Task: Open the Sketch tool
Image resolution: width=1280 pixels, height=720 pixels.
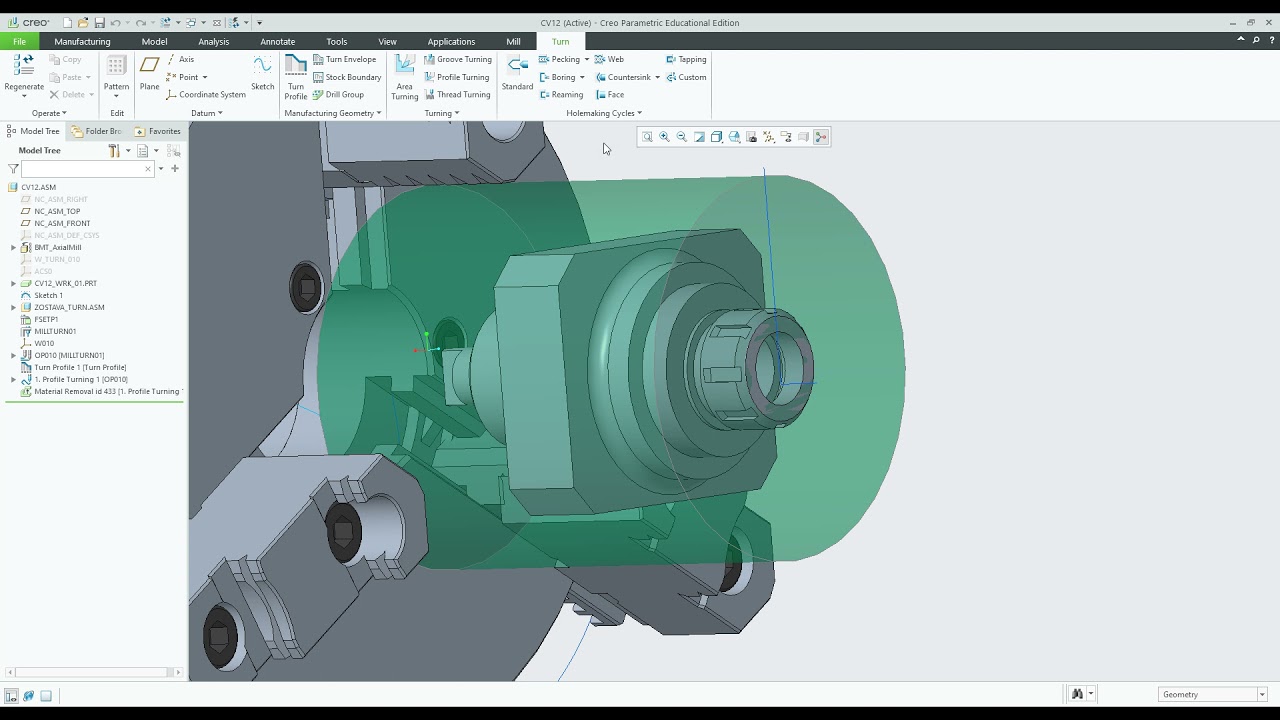Action: point(263,75)
